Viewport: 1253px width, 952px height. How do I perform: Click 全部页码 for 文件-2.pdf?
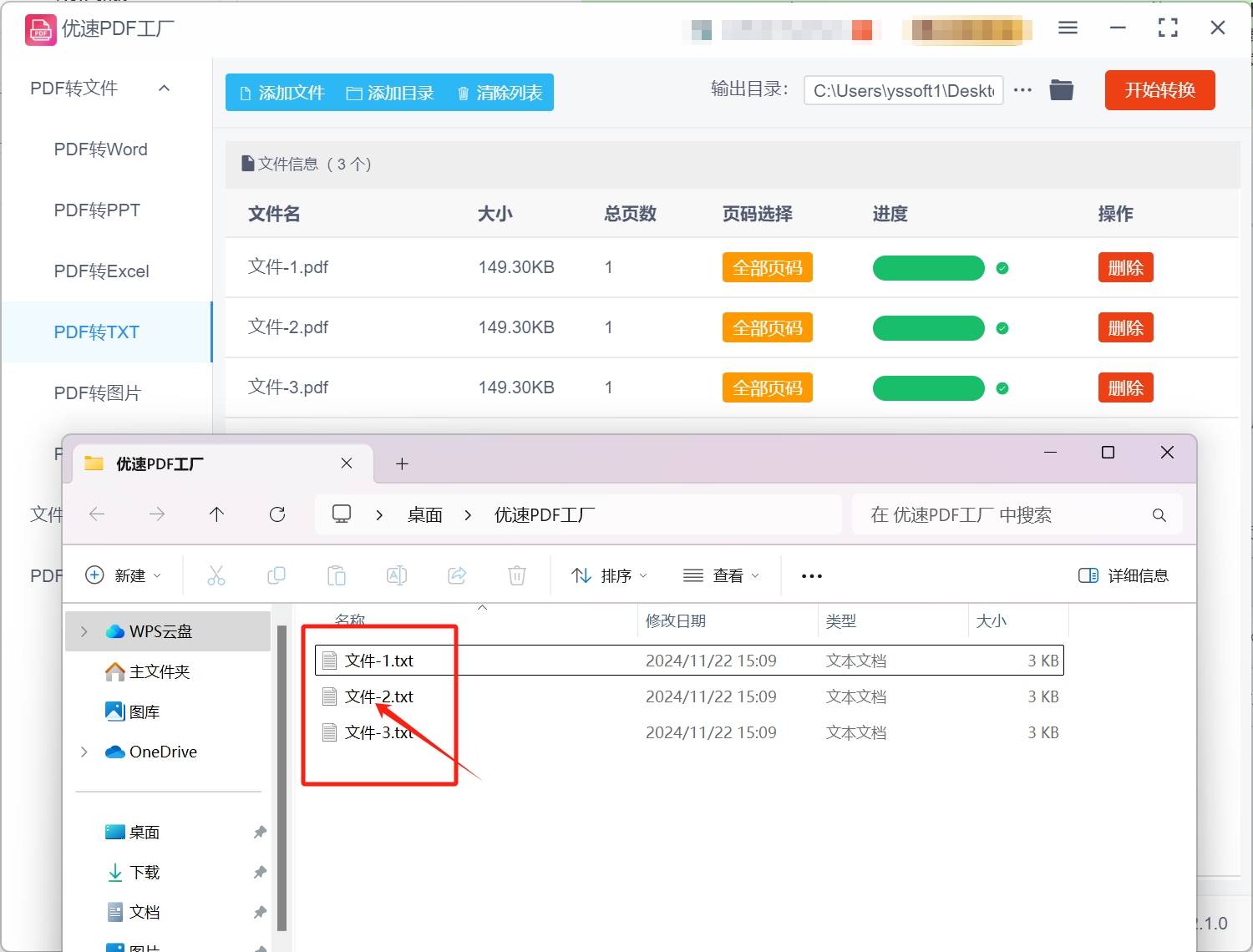pos(767,328)
